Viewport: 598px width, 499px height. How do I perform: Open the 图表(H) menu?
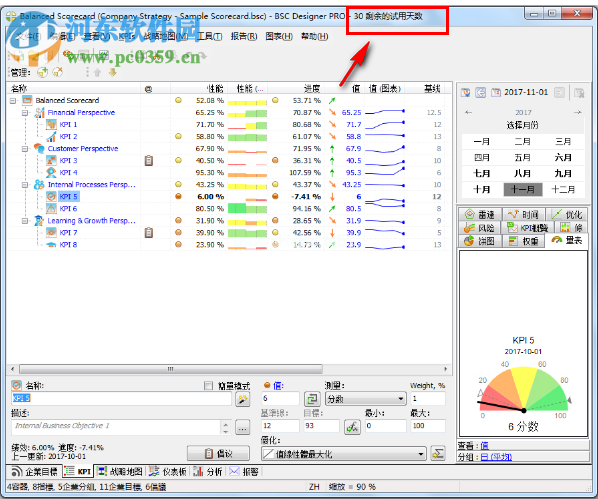click(x=279, y=36)
